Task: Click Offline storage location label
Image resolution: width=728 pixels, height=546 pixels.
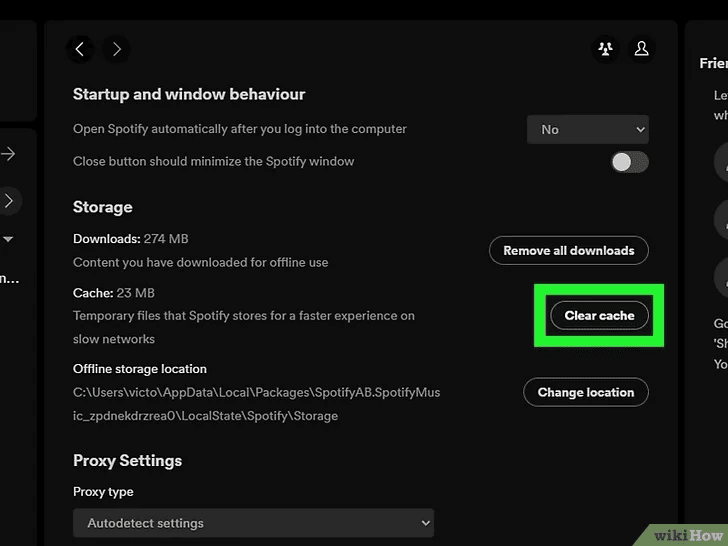Action: tap(140, 369)
